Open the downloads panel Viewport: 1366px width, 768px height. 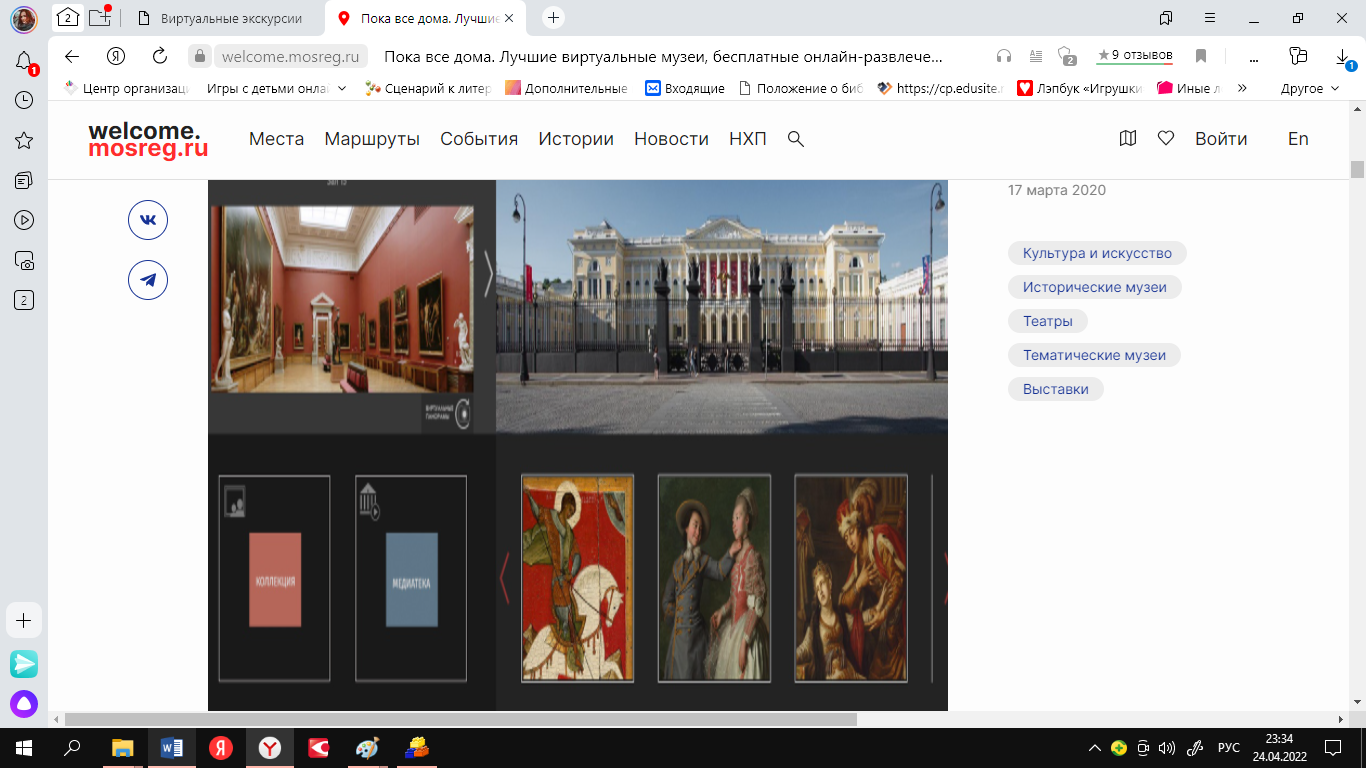pyautogui.click(x=1345, y=58)
